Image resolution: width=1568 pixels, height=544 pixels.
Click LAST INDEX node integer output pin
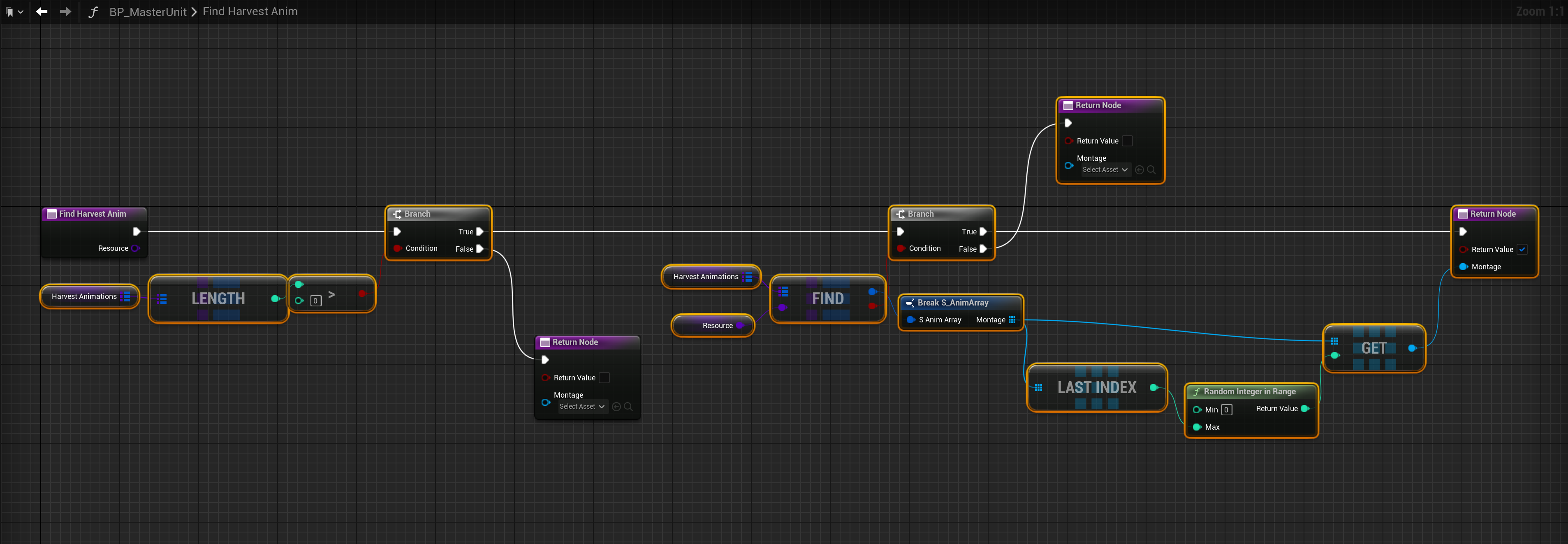(x=1153, y=388)
